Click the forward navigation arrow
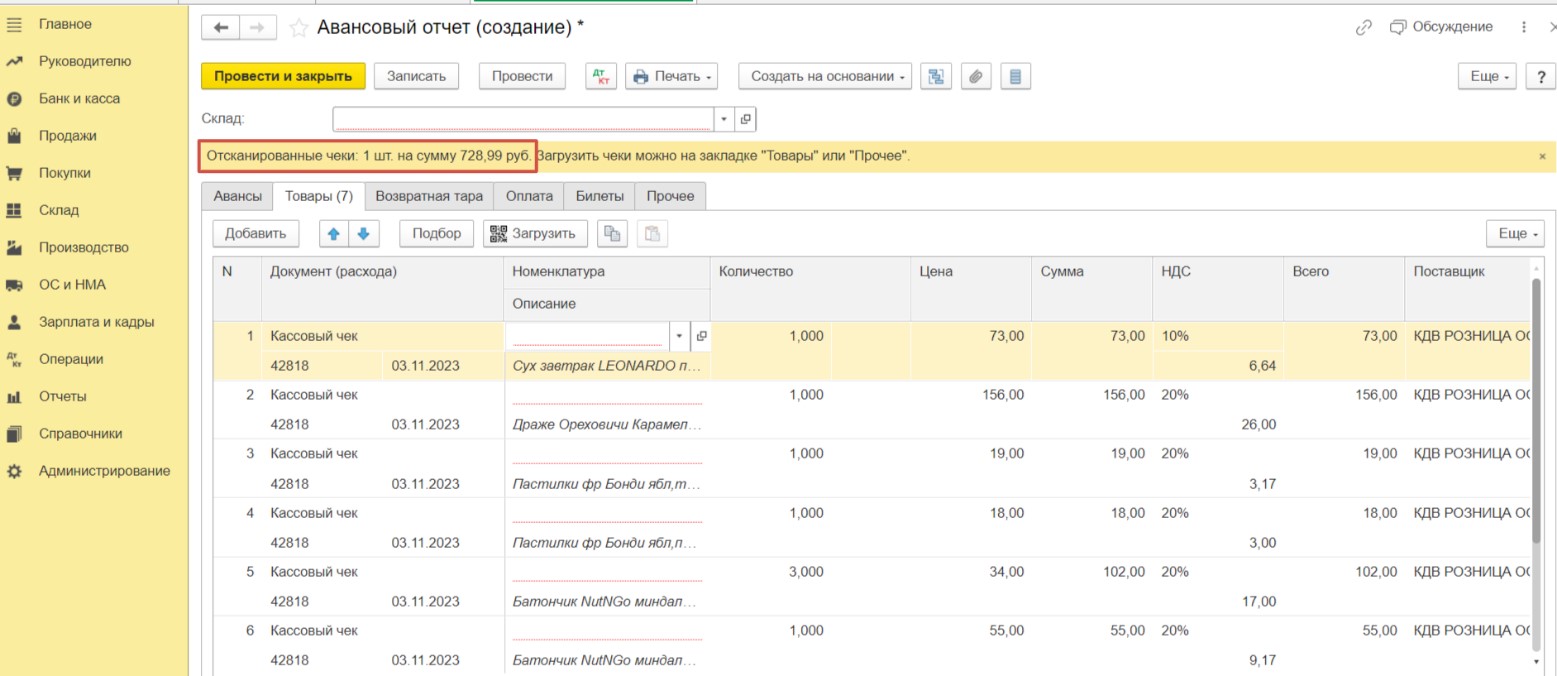1557x676 pixels. tap(256, 28)
